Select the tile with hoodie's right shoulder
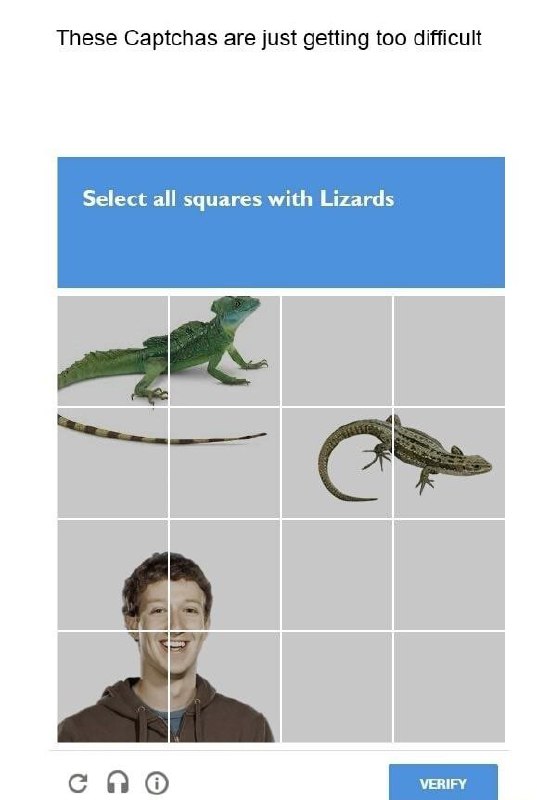The image size is (537, 800). (225, 687)
